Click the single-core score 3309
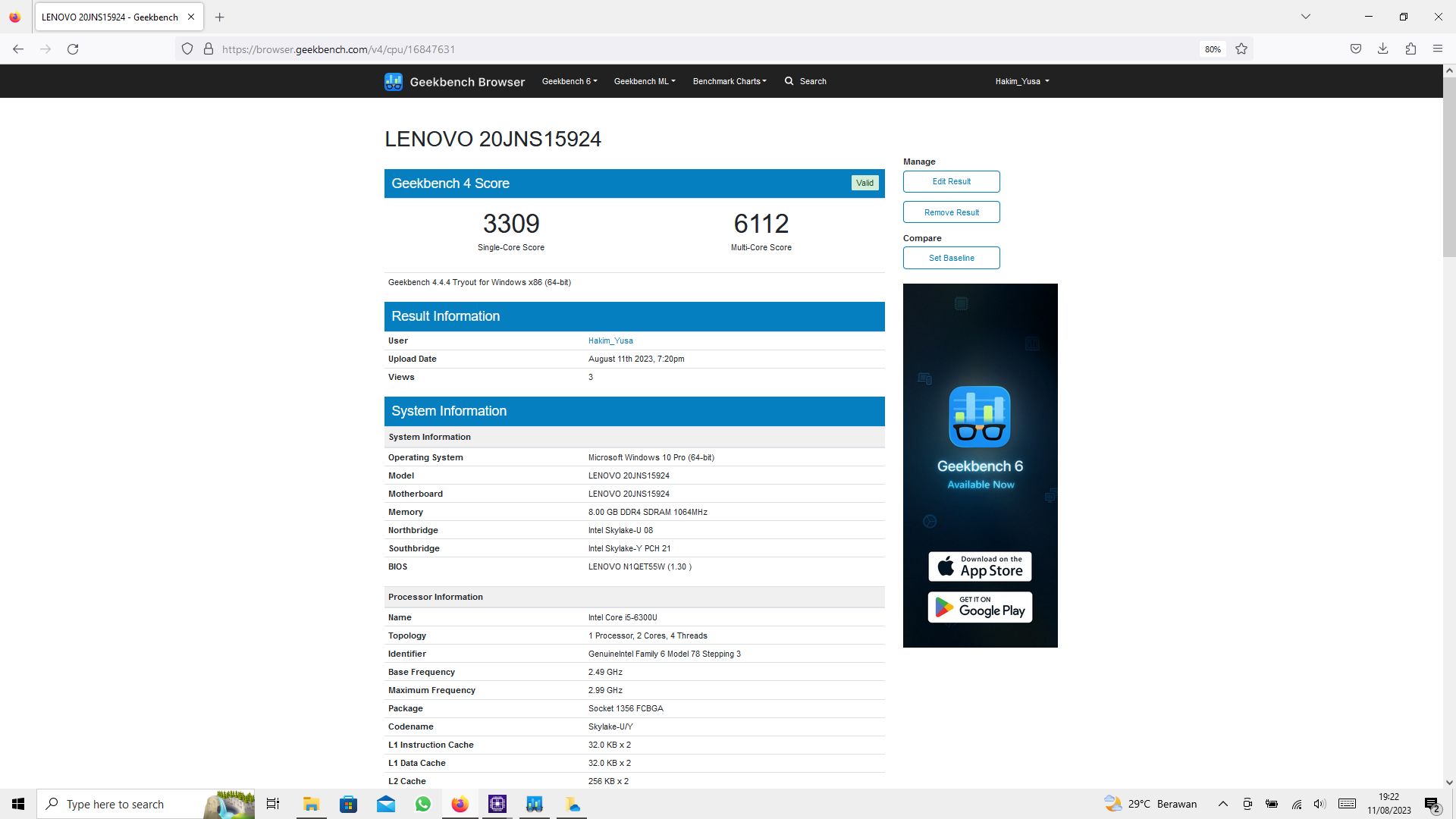Image resolution: width=1456 pixels, height=819 pixels. coord(511,224)
